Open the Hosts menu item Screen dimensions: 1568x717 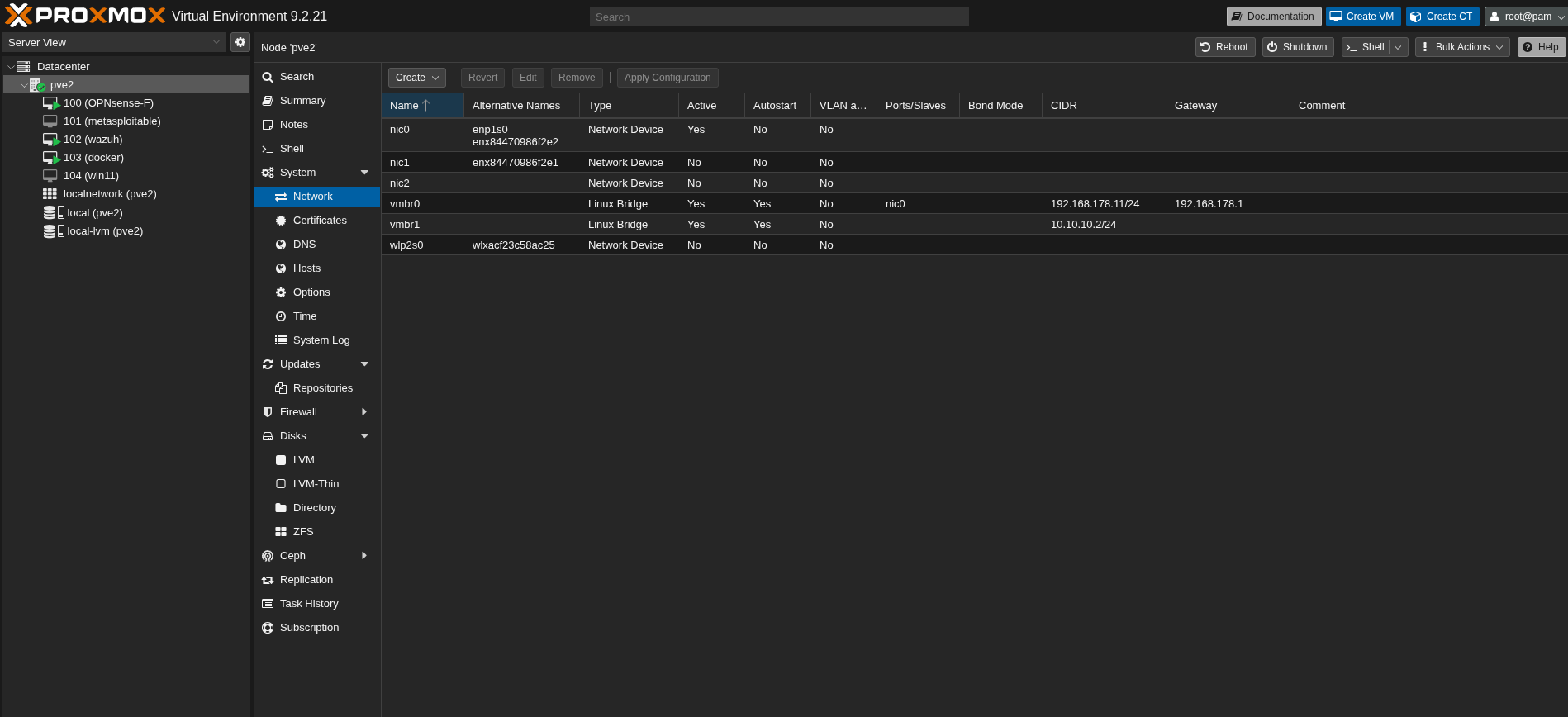(x=317, y=268)
